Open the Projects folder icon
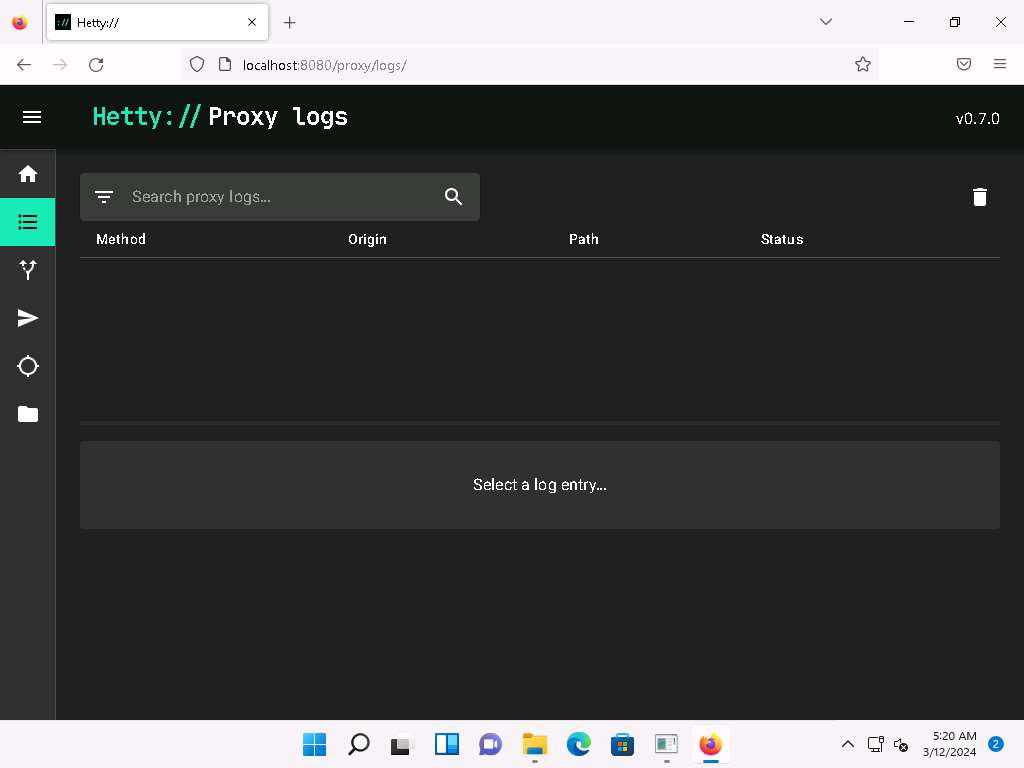 [28, 414]
